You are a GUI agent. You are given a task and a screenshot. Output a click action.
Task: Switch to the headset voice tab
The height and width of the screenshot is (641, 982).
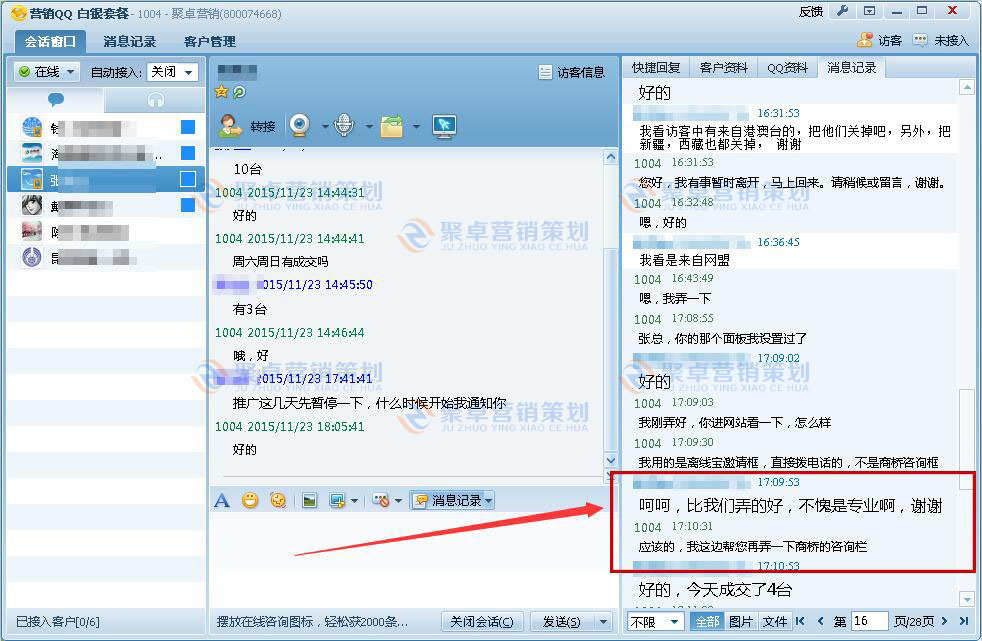(x=154, y=100)
